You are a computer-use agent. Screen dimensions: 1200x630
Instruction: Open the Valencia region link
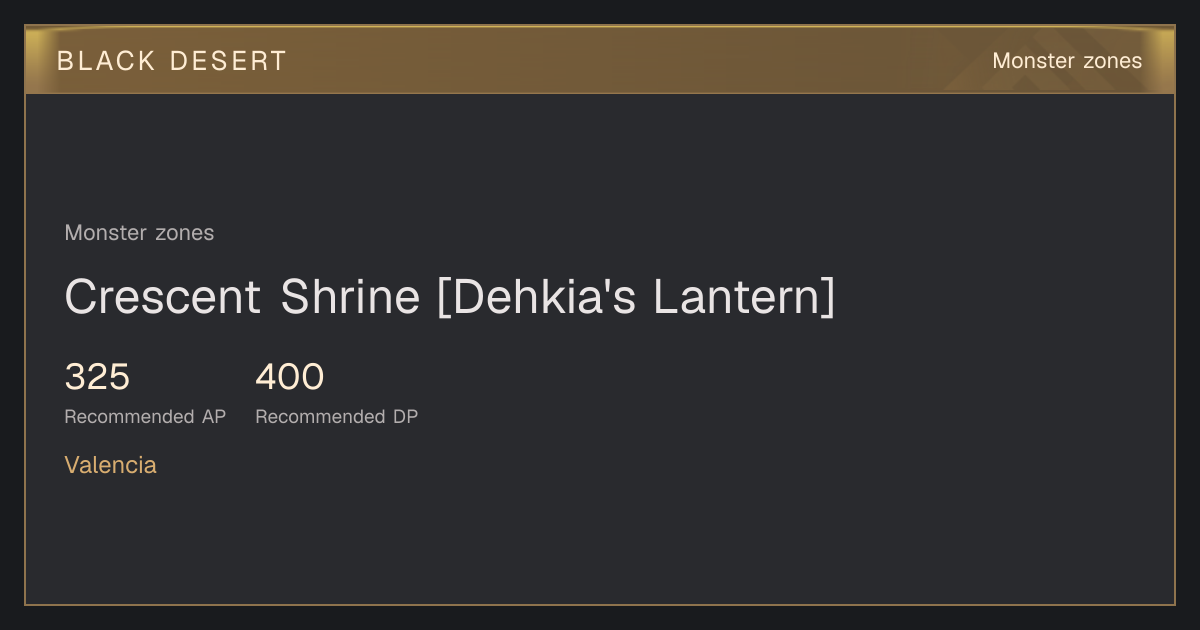[110, 465]
